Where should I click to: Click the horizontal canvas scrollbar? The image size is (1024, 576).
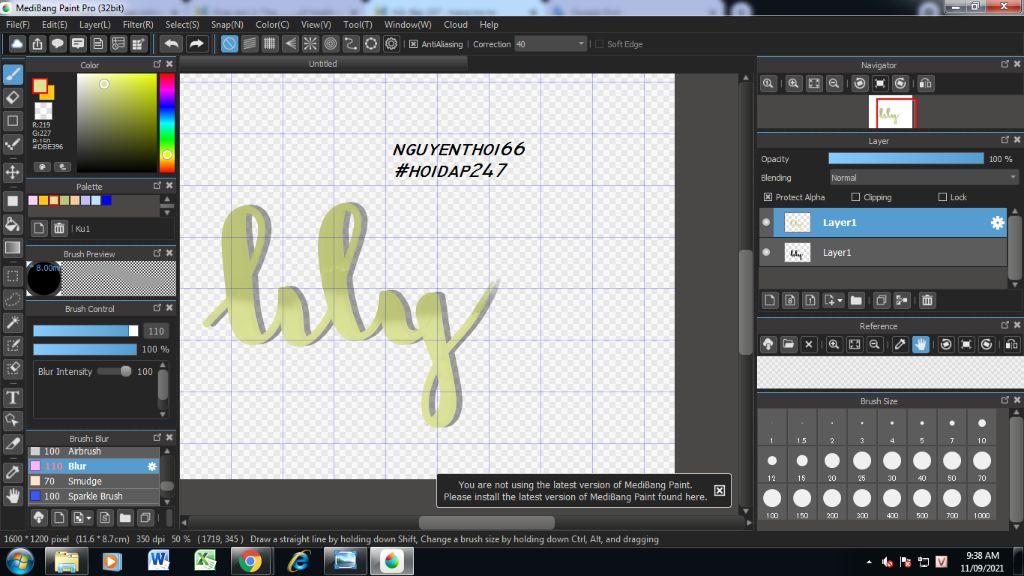click(x=487, y=522)
